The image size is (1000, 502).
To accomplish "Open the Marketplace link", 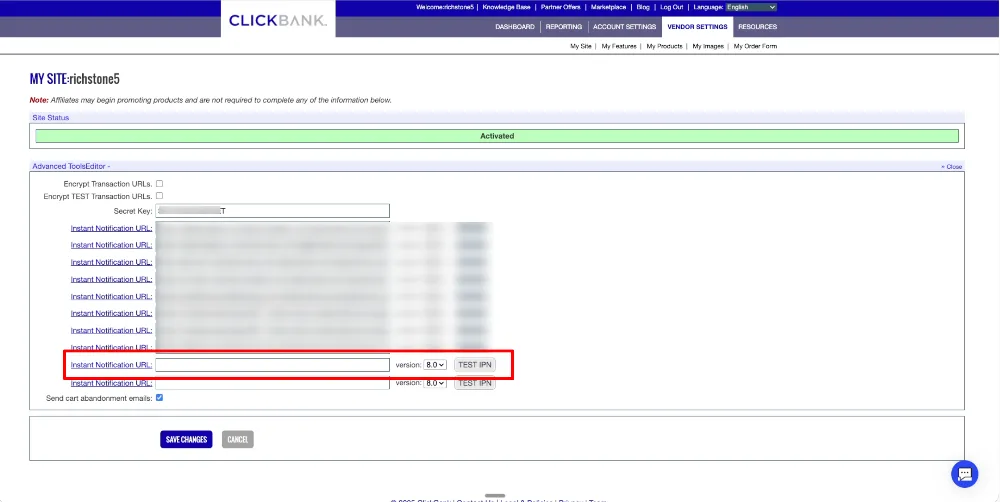I will pos(608,7).
